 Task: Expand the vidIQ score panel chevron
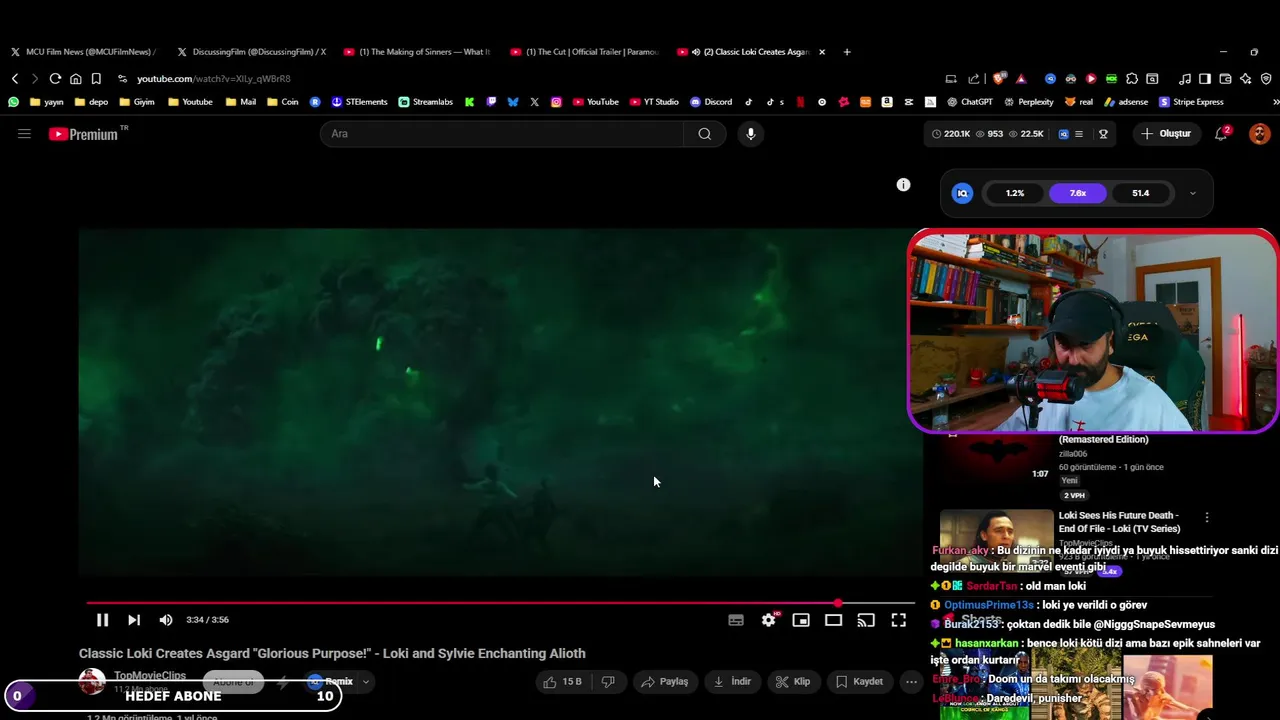click(1192, 193)
